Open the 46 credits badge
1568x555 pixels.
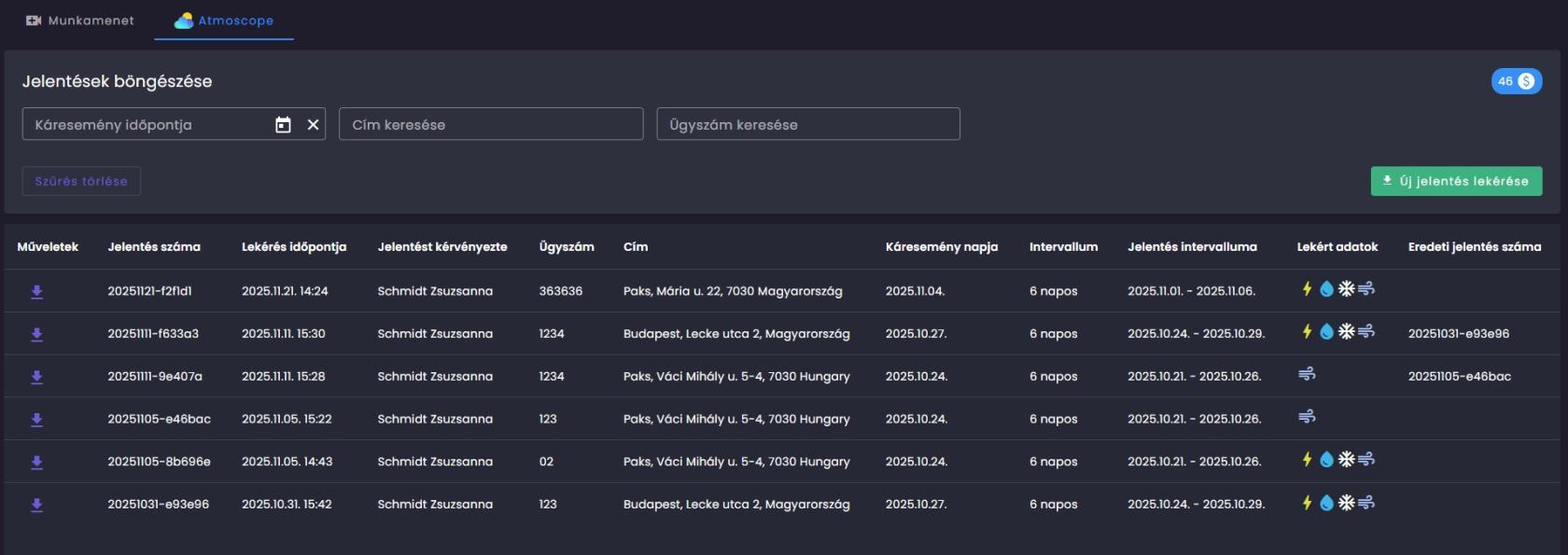tap(1516, 81)
